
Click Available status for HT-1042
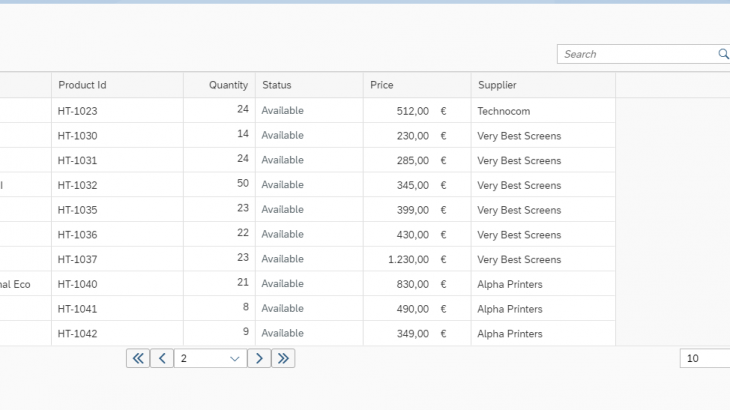(282, 333)
